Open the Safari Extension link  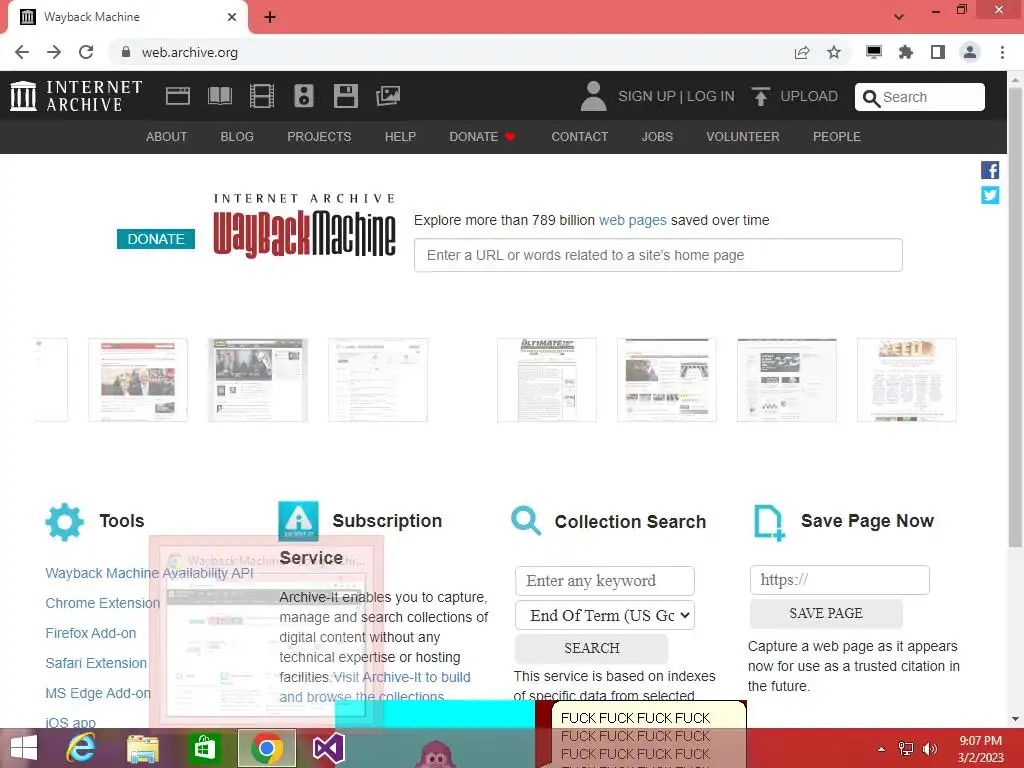pyautogui.click(x=96, y=663)
